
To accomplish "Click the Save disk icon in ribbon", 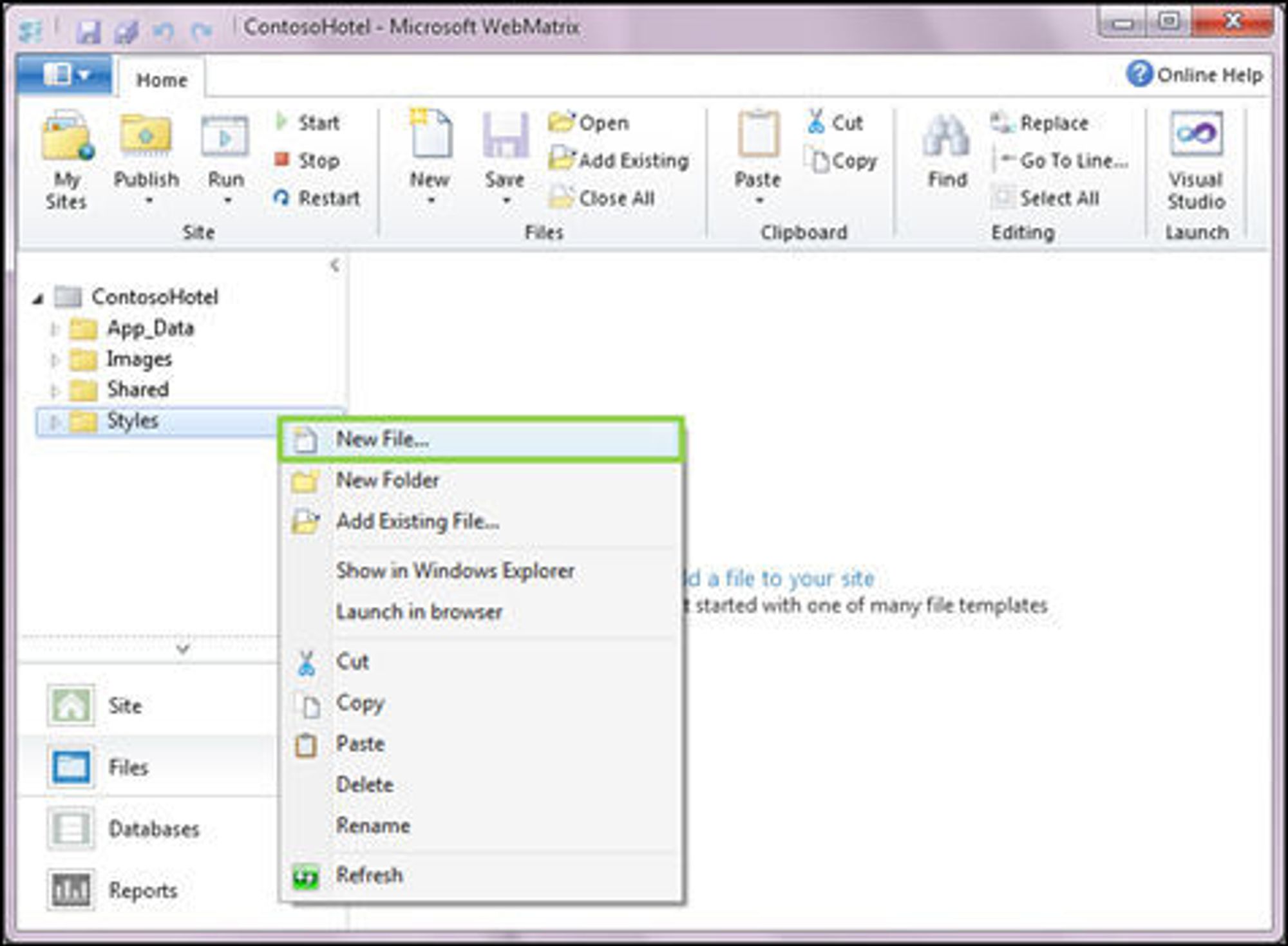I will (x=506, y=135).
